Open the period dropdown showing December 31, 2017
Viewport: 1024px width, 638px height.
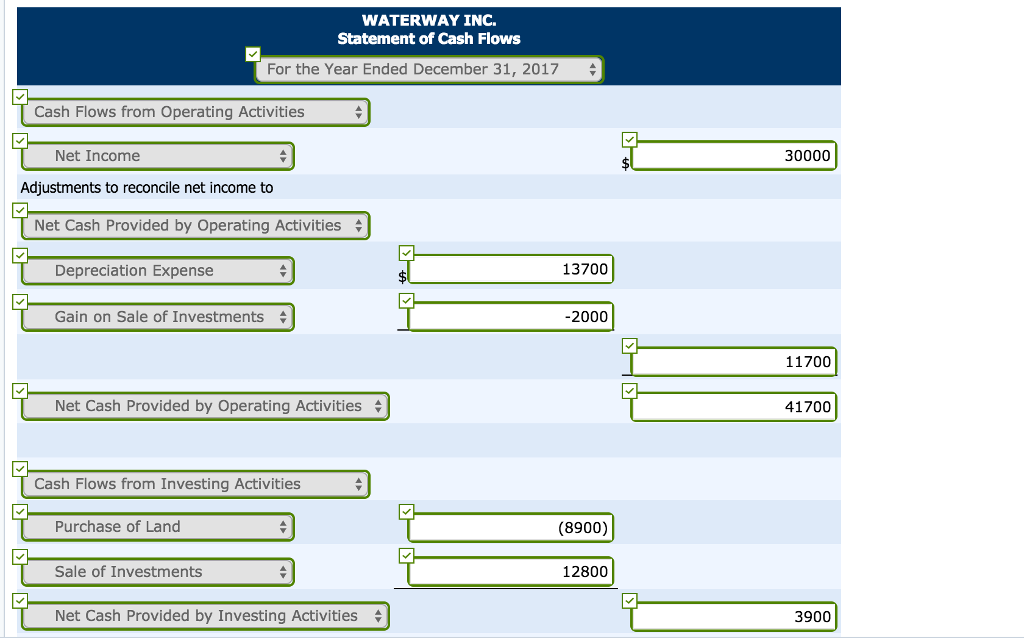pyautogui.click(x=429, y=69)
